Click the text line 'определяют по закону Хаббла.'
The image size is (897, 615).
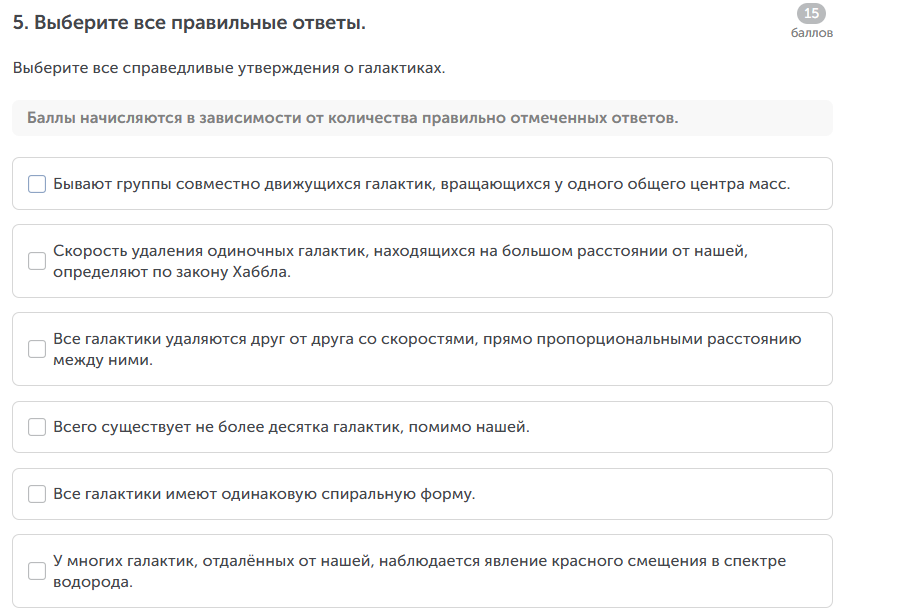coord(172,271)
